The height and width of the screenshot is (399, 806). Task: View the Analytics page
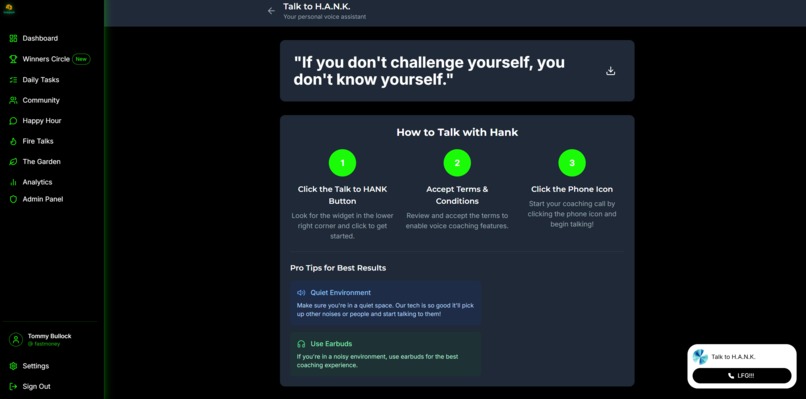pyautogui.click(x=37, y=182)
